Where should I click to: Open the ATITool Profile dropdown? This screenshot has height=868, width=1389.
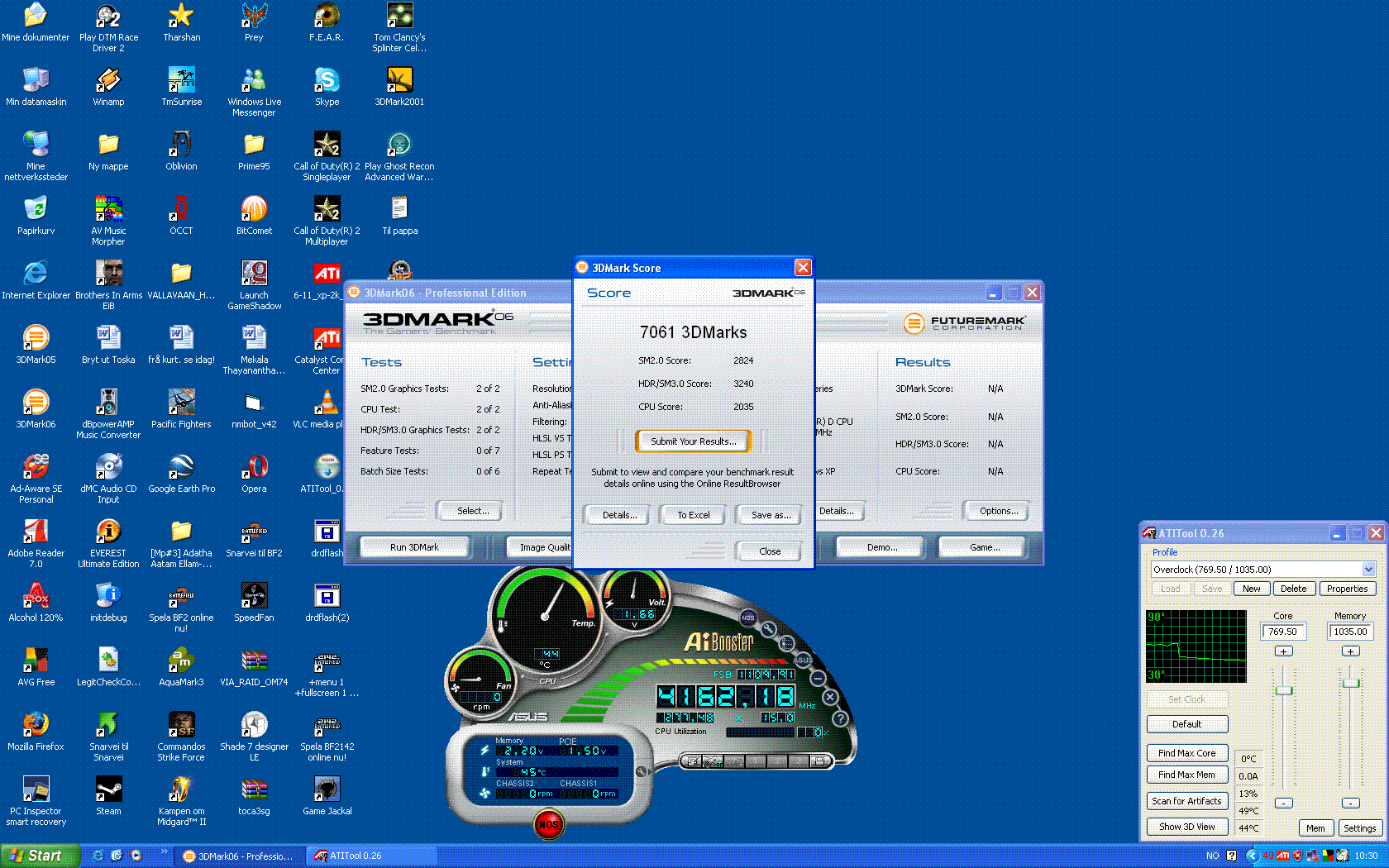click(1368, 569)
